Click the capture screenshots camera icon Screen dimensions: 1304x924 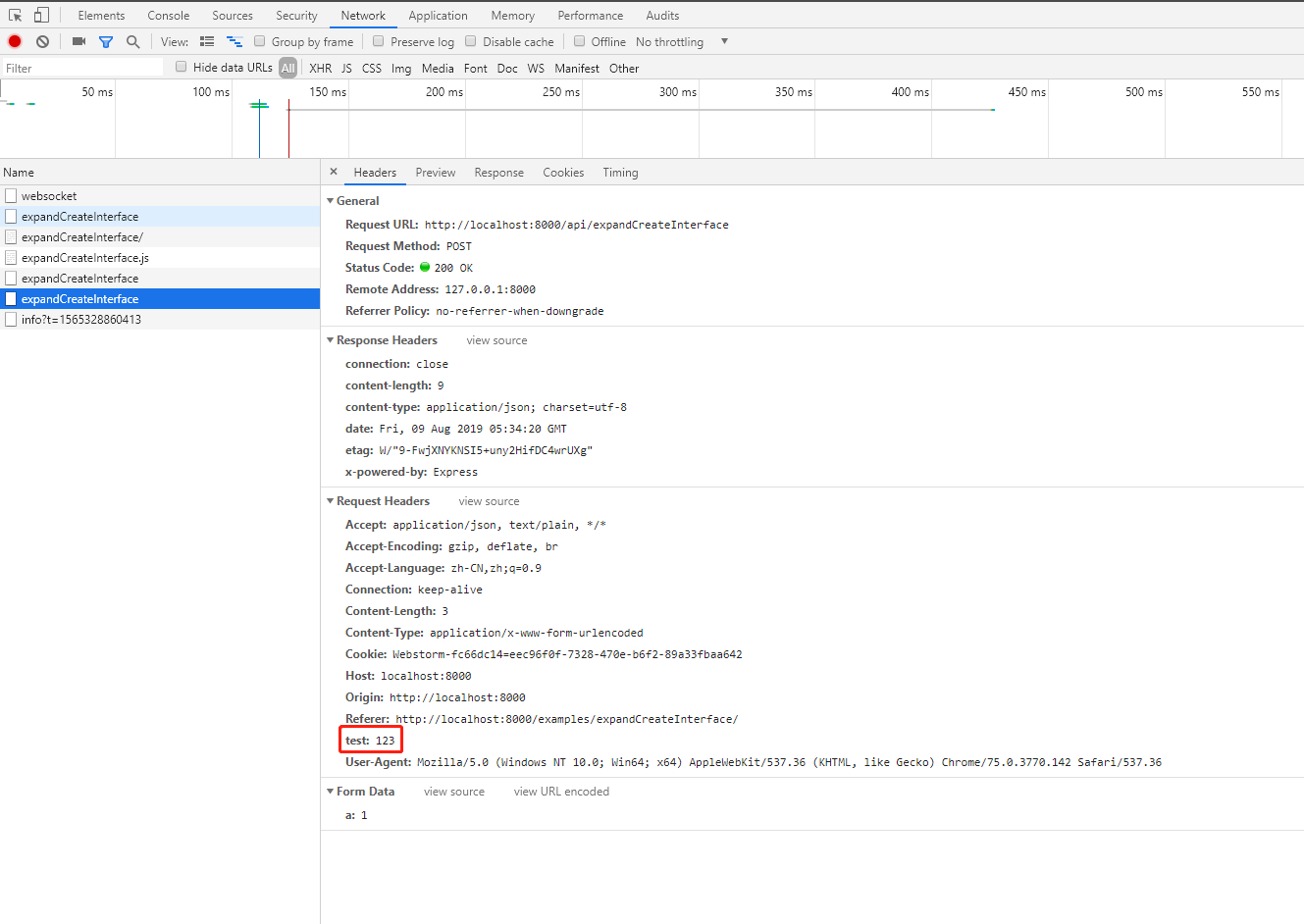tap(78, 41)
